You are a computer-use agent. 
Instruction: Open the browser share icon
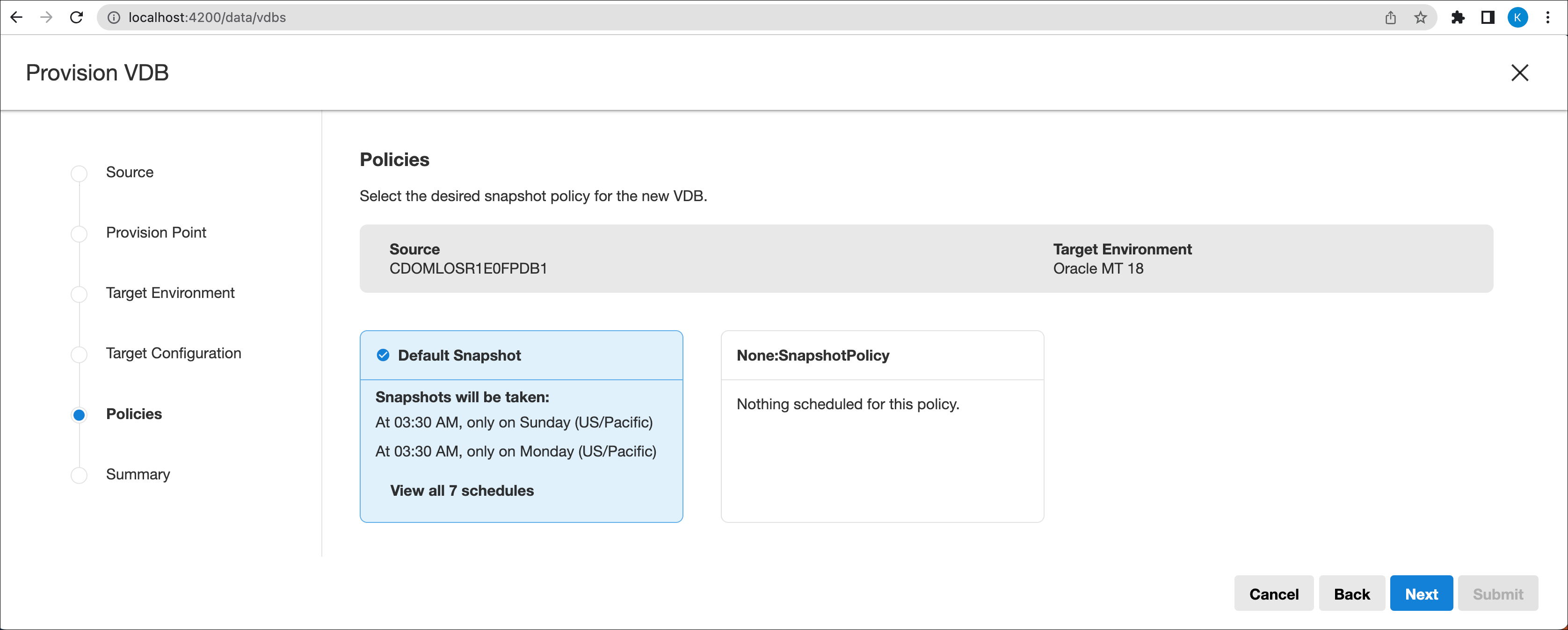(x=1390, y=17)
